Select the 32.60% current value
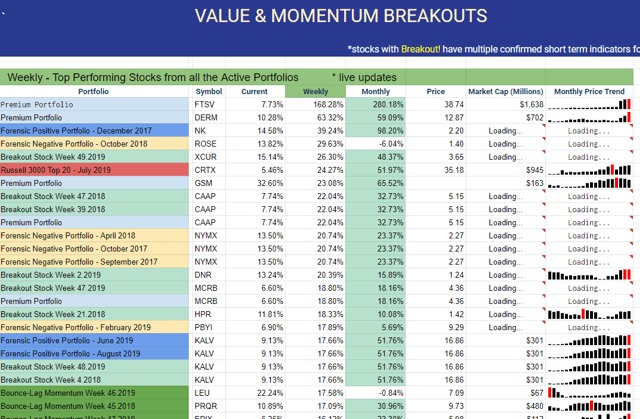Screen dimensions: 640x419 click(x=255, y=183)
